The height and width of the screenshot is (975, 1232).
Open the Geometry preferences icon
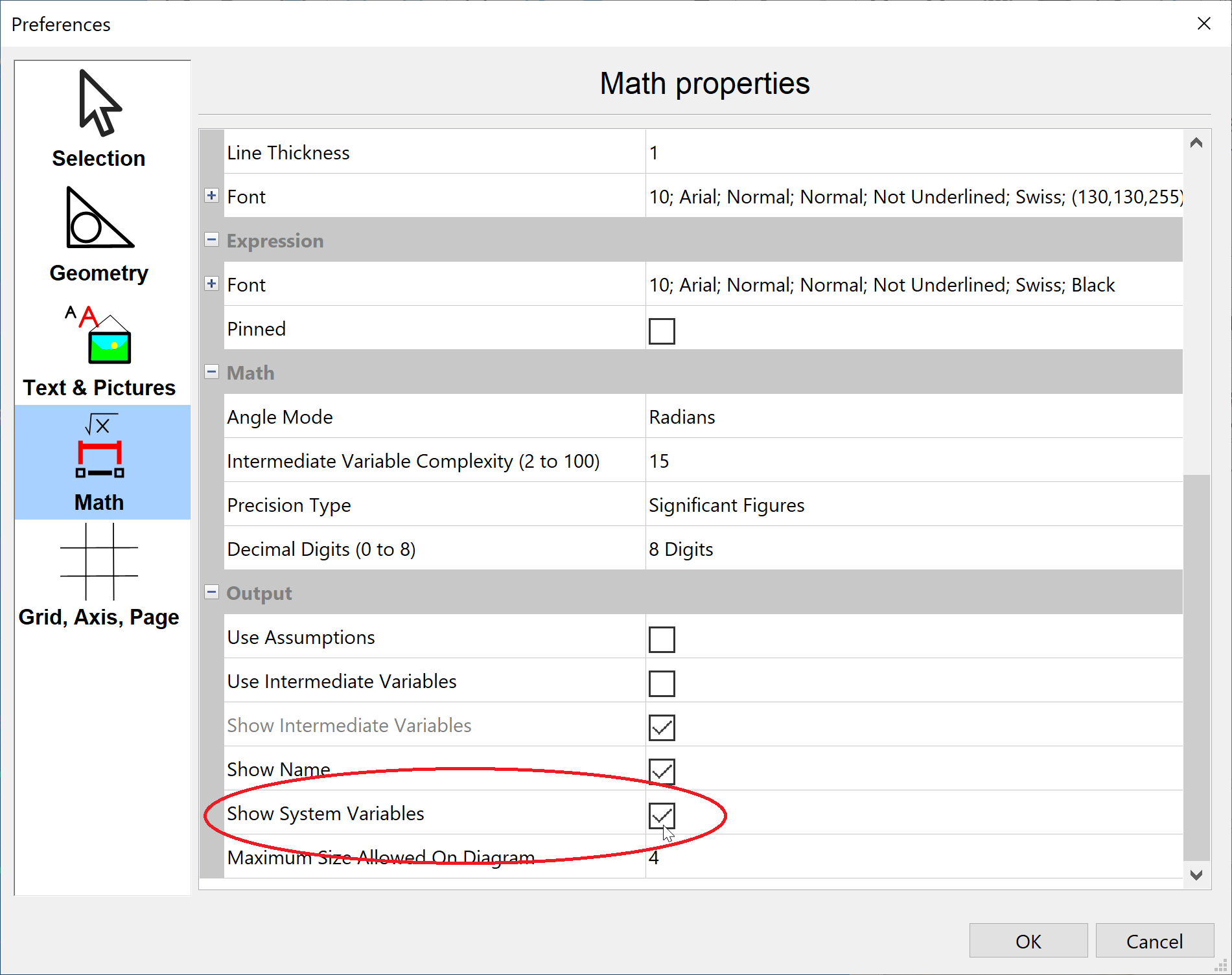coord(99,218)
